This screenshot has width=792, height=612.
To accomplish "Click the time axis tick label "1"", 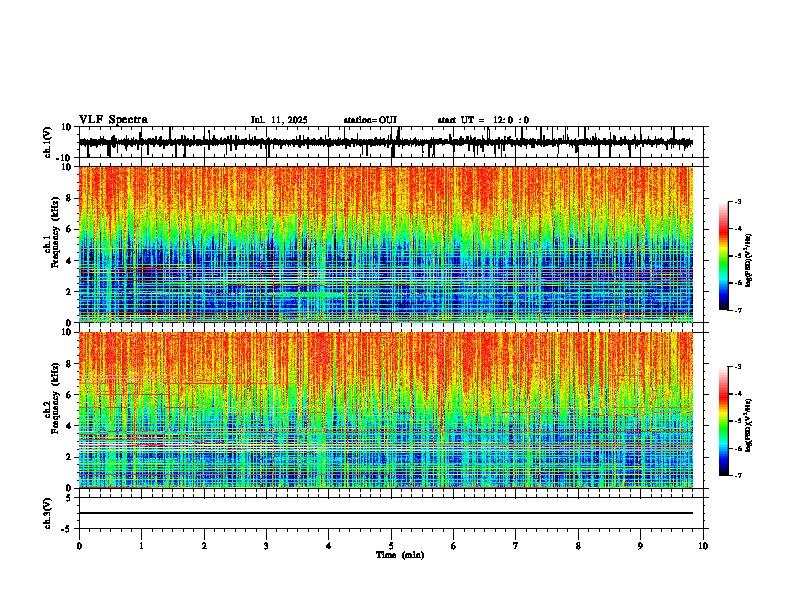I will [x=141, y=546].
